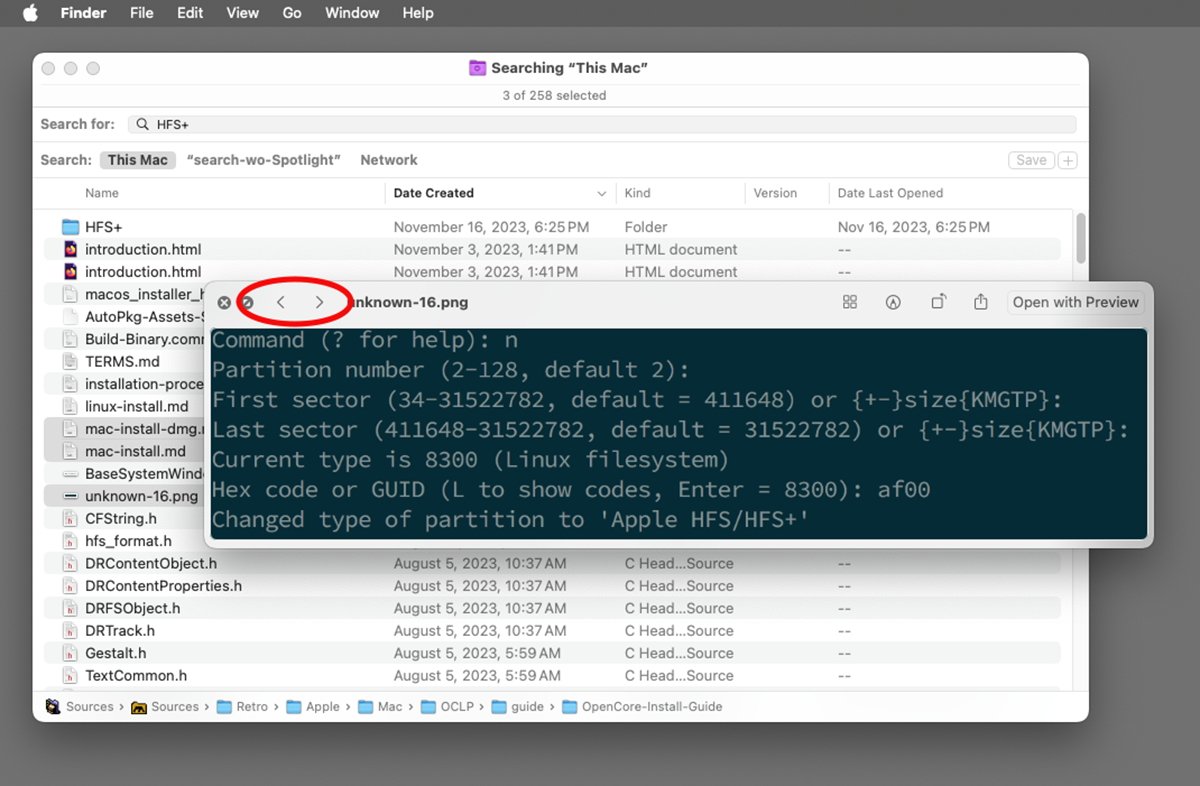Screen dimensions: 1200x786
Task: Rotate the image with the rotate icon
Action: point(938,302)
